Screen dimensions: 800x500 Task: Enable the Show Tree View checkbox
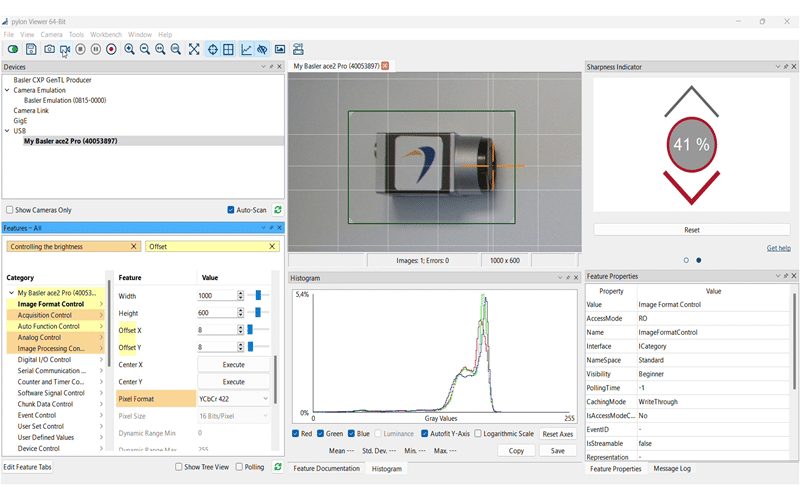pyautogui.click(x=179, y=467)
